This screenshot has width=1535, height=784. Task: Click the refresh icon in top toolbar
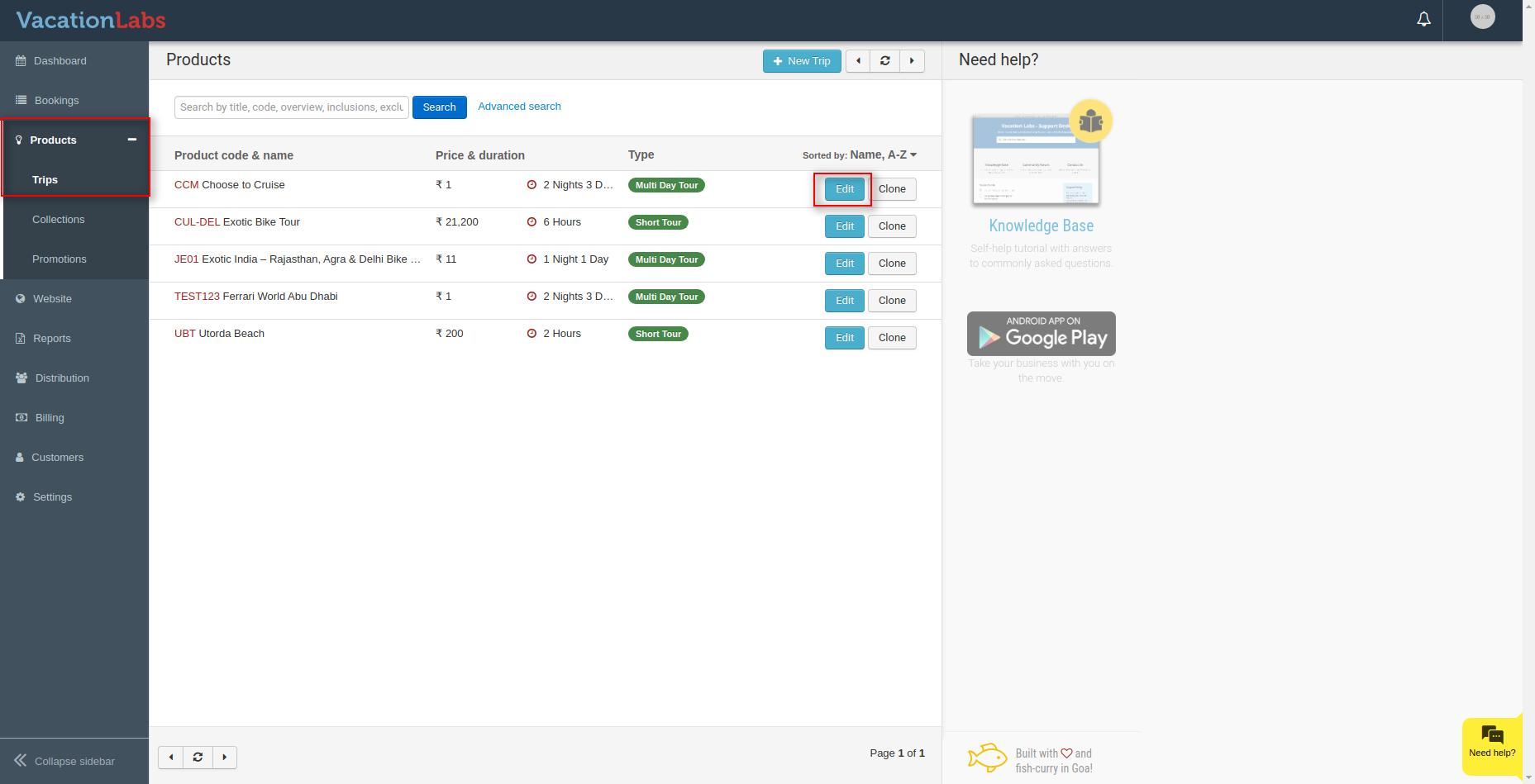coord(884,61)
